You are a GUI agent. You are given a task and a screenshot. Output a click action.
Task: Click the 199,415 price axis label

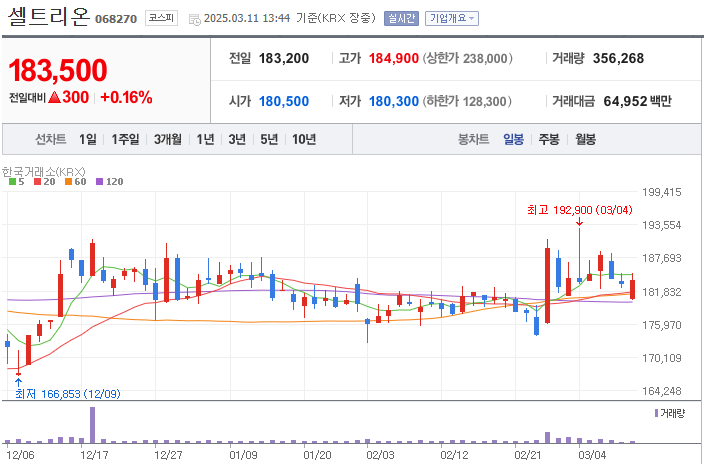[x=661, y=192]
